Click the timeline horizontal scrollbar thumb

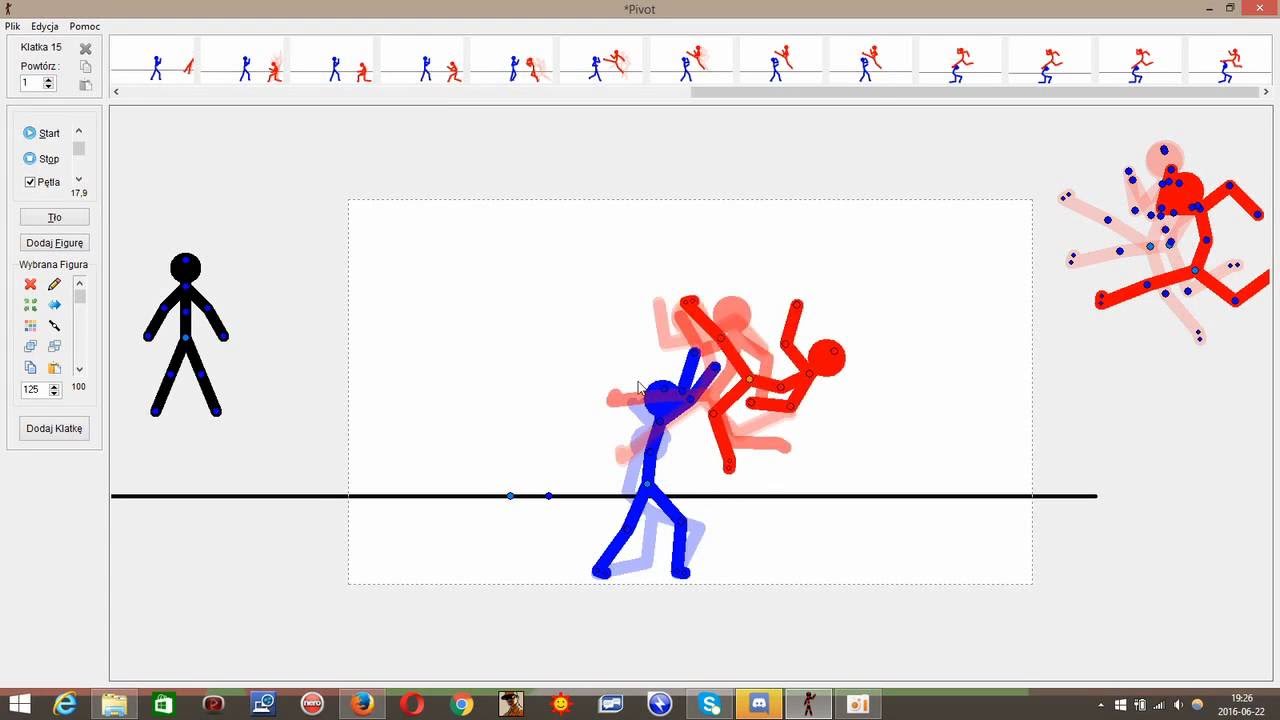point(974,92)
